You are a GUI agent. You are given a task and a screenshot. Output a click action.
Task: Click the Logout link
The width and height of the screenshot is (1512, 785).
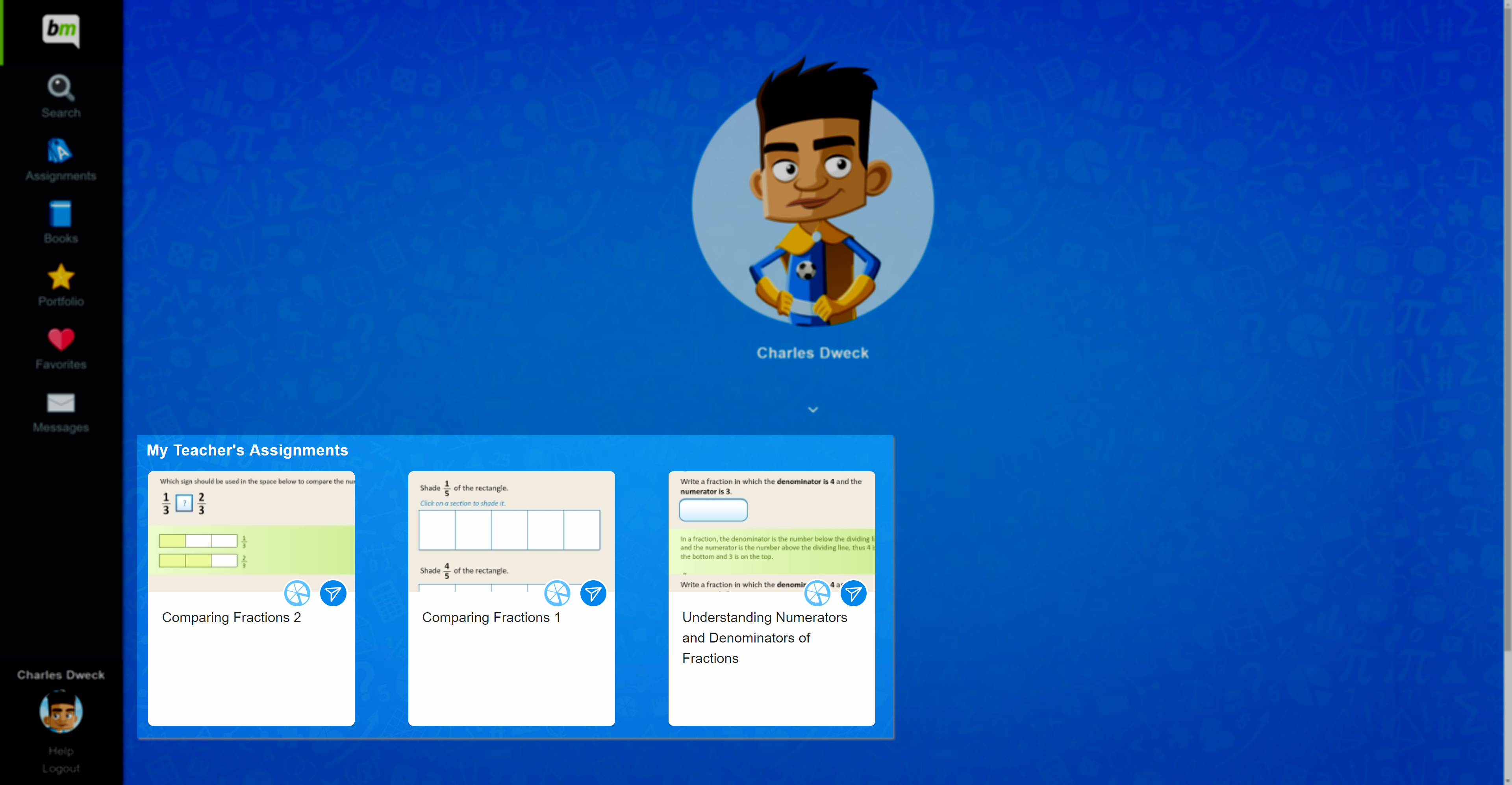pos(61,768)
